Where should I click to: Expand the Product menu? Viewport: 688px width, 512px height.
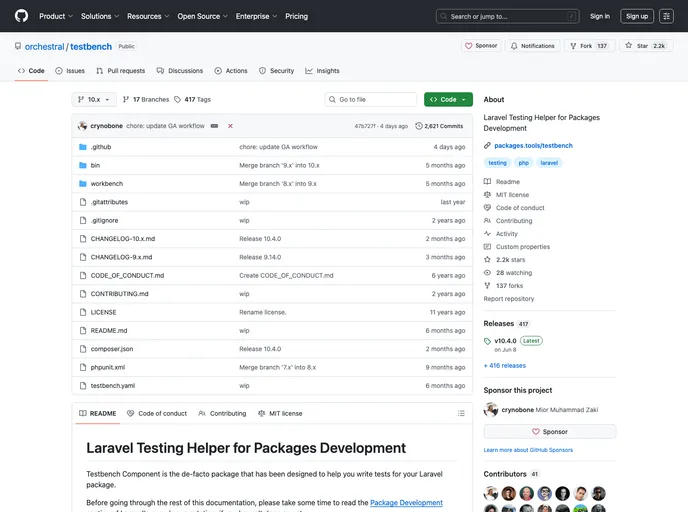point(56,16)
